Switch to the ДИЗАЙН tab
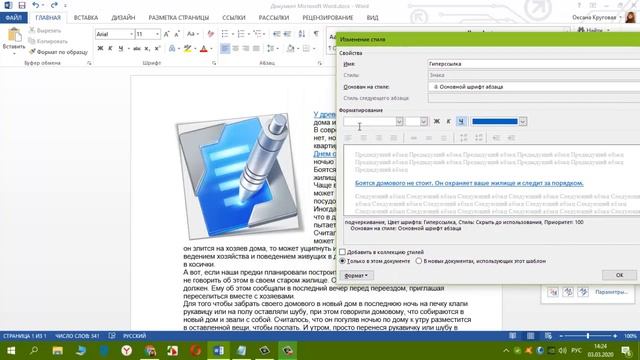 pyautogui.click(x=123, y=18)
